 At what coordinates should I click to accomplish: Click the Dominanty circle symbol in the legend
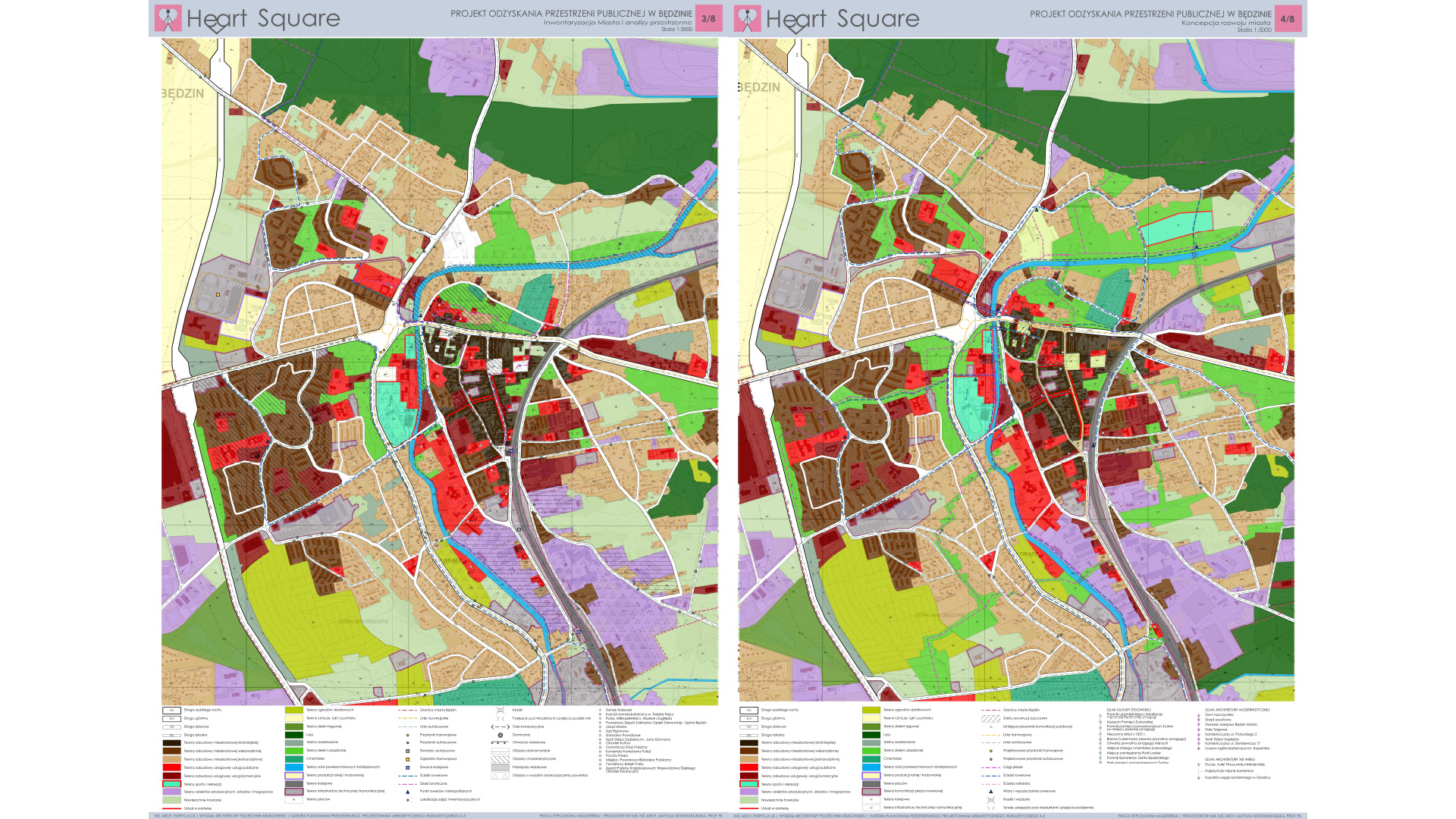tap(500, 735)
